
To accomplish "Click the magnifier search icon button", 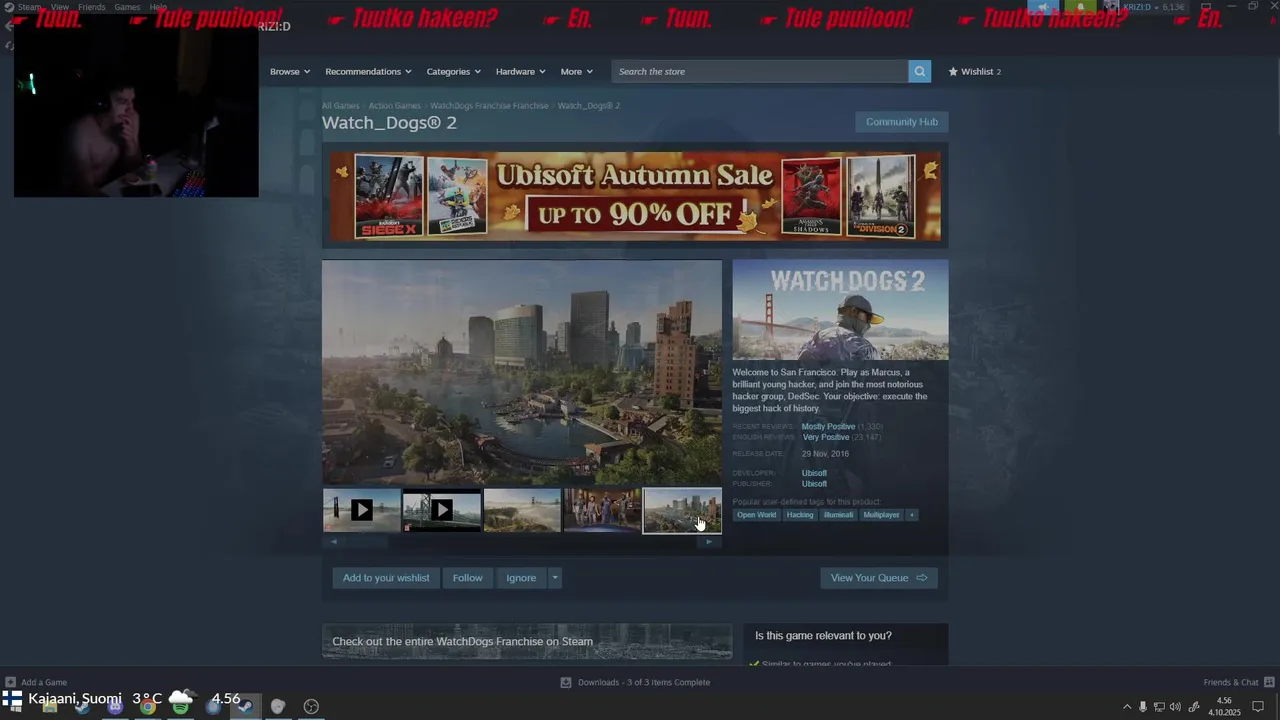I will click(920, 71).
